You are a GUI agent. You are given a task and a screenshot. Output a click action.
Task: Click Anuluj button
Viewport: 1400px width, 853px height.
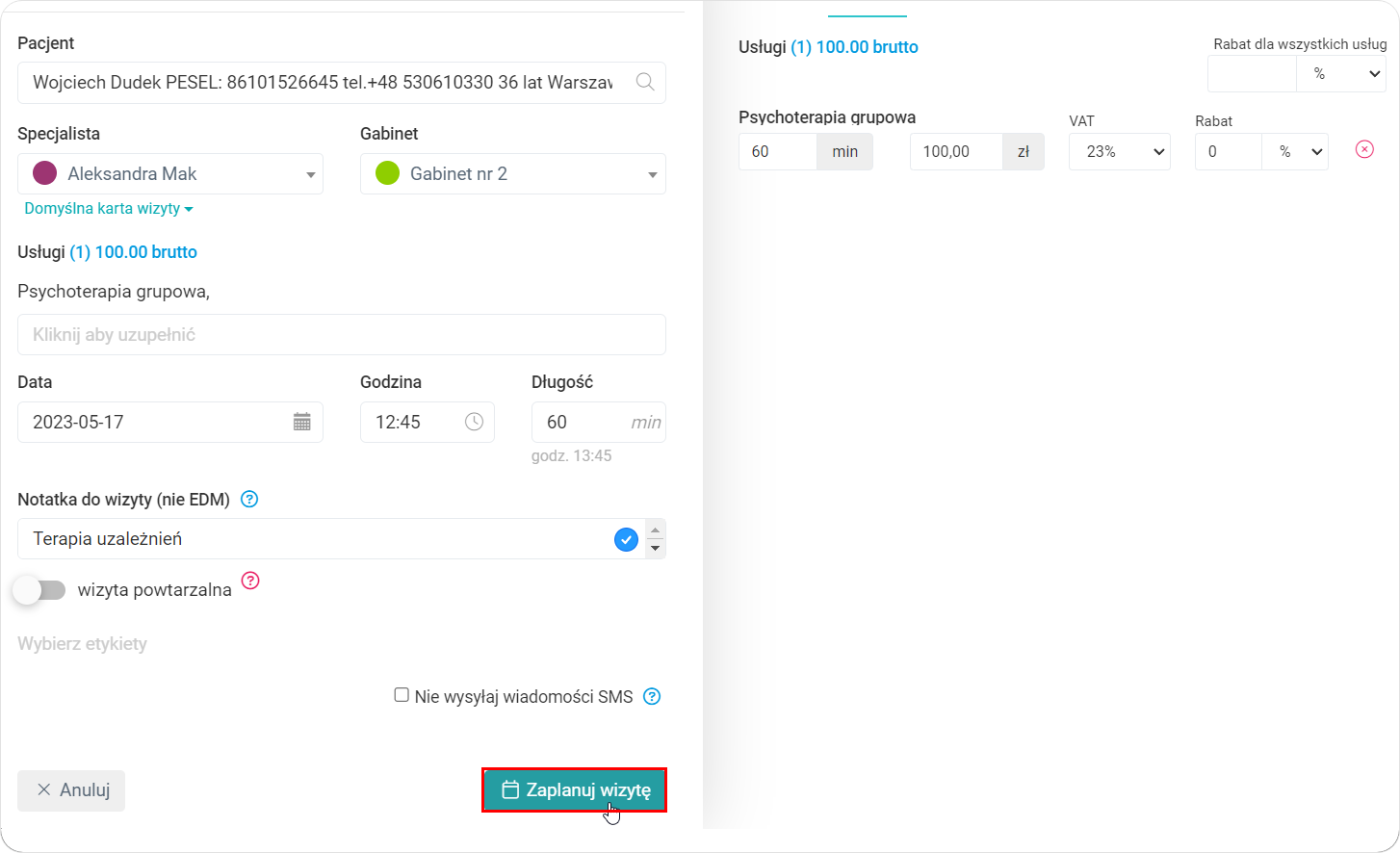coord(71,789)
